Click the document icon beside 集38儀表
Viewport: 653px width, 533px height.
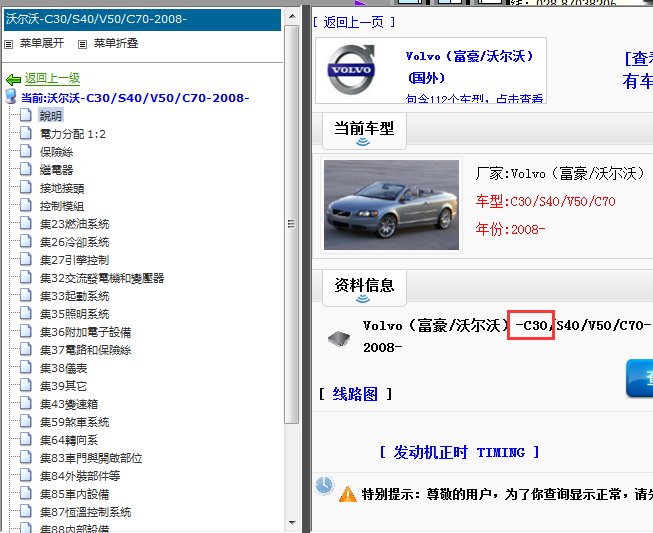(x=26, y=367)
